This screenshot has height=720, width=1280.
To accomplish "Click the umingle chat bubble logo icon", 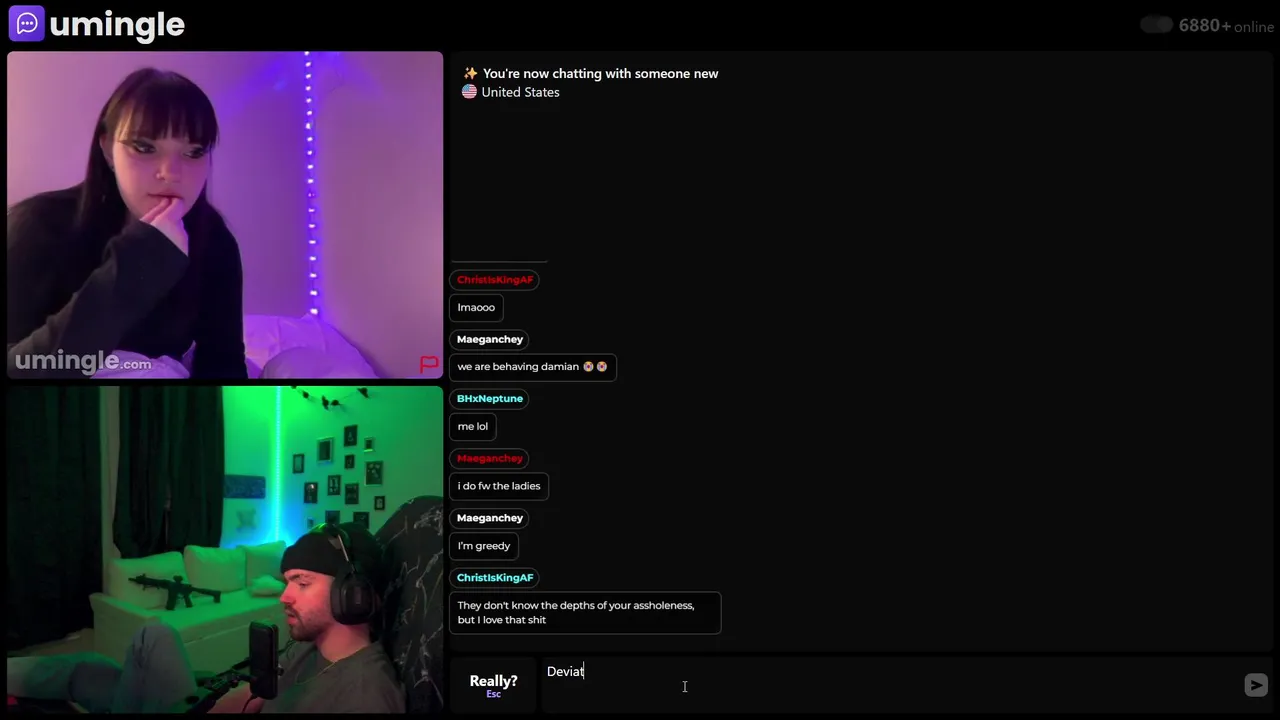I will [x=26, y=24].
